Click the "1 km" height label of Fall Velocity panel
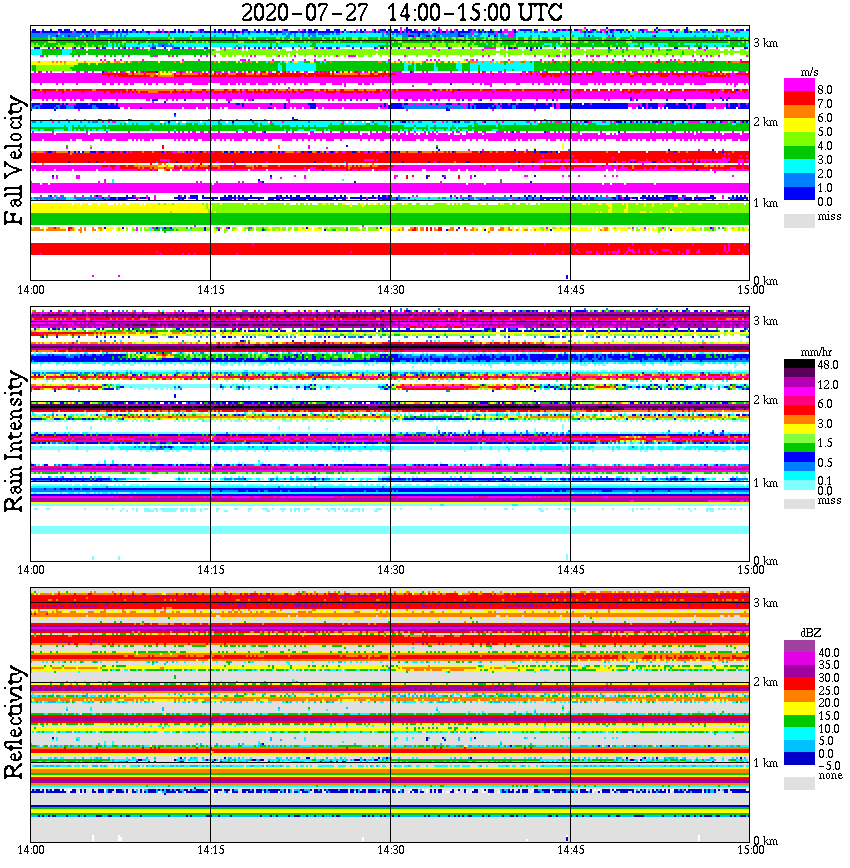The height and width of the screenshot is (868, 850). (766, 203)
